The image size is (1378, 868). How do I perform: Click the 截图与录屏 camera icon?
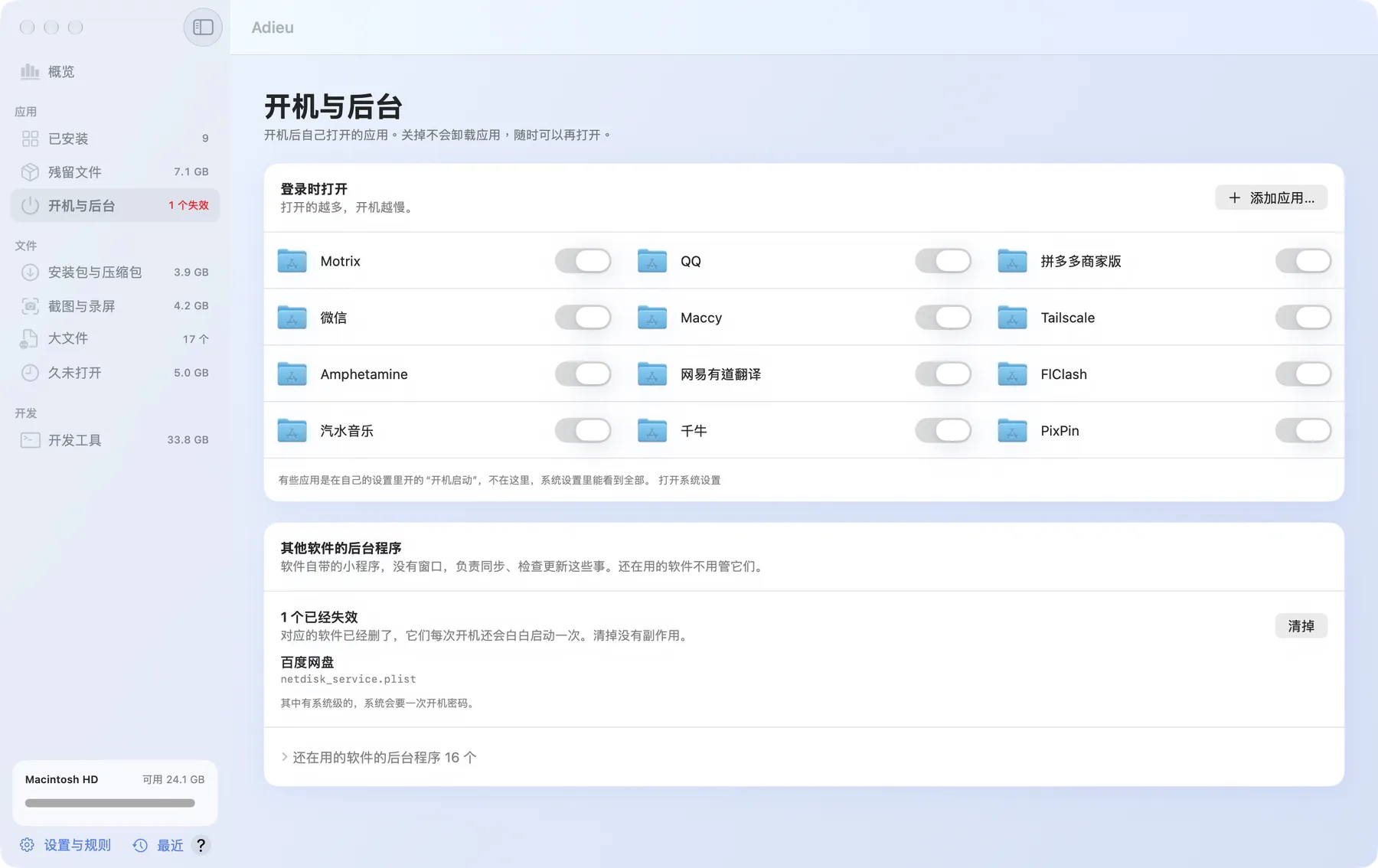click(30, 306)
